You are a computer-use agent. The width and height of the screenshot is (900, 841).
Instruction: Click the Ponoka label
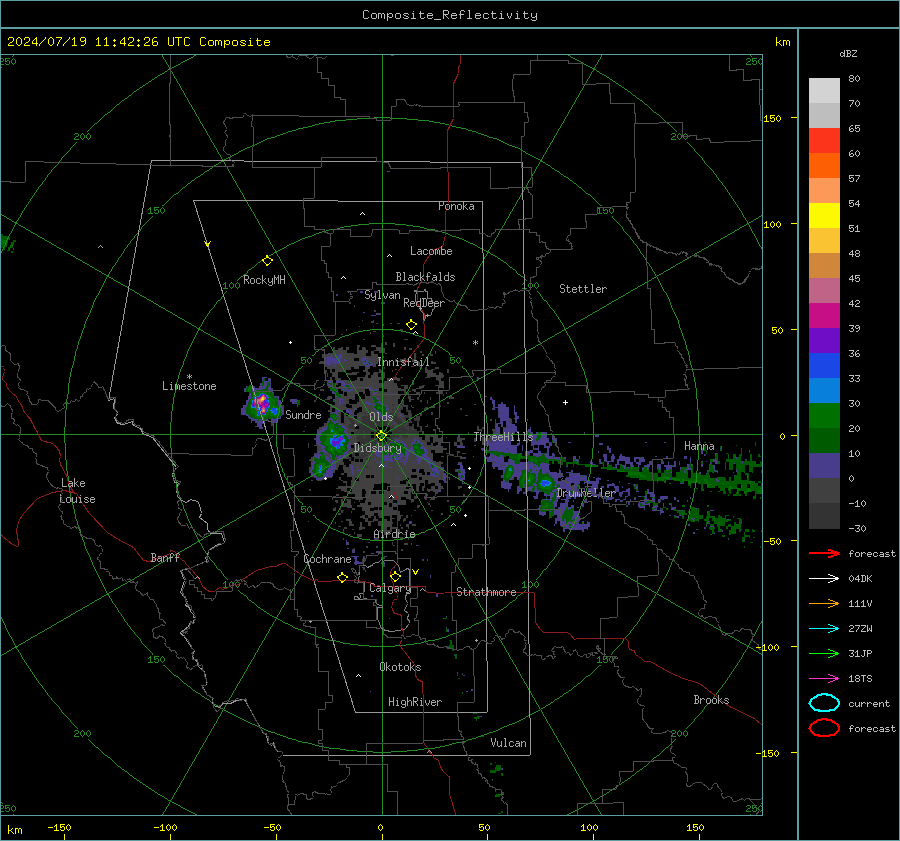click(x=456, y=207)
